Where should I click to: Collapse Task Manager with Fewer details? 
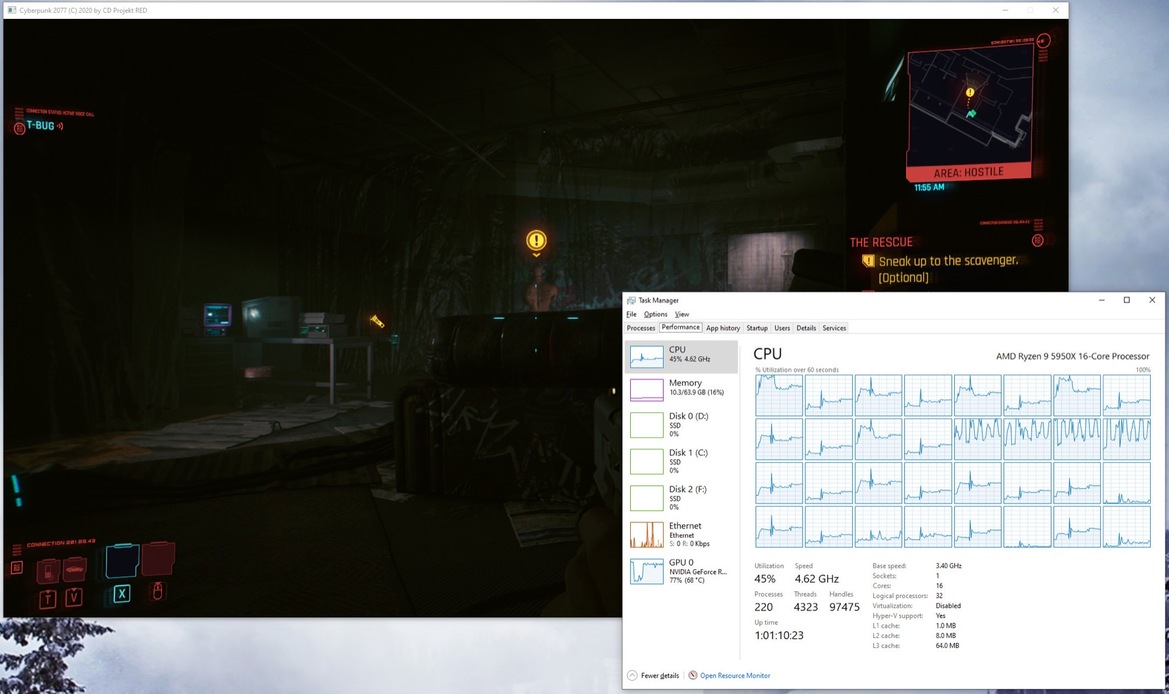[654, 675]
